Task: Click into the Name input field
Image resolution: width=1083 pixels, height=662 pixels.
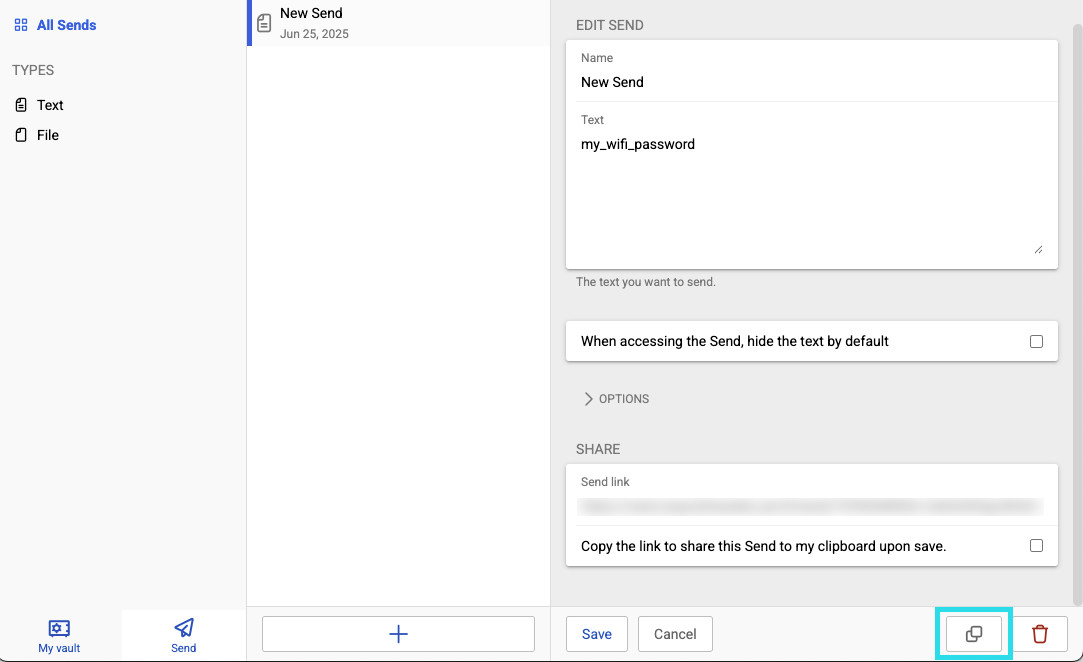Action: (810, 82)
